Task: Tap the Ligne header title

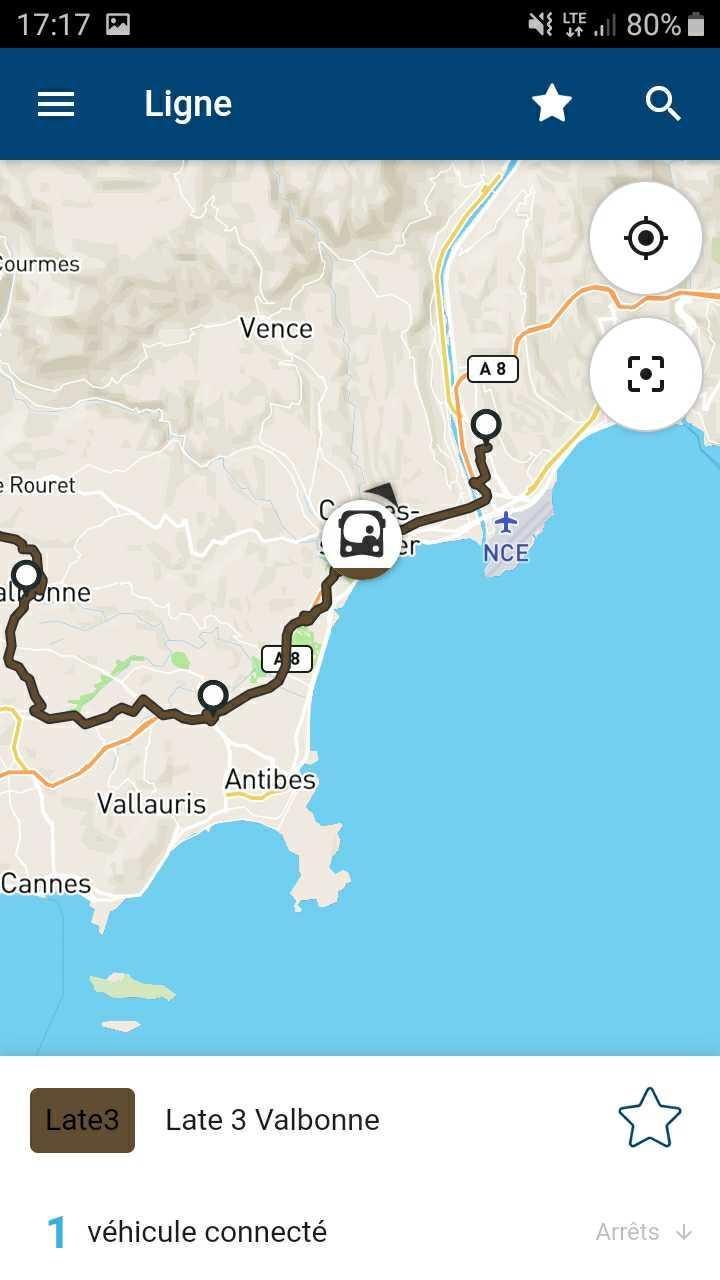Action: (x=188, y=104)
